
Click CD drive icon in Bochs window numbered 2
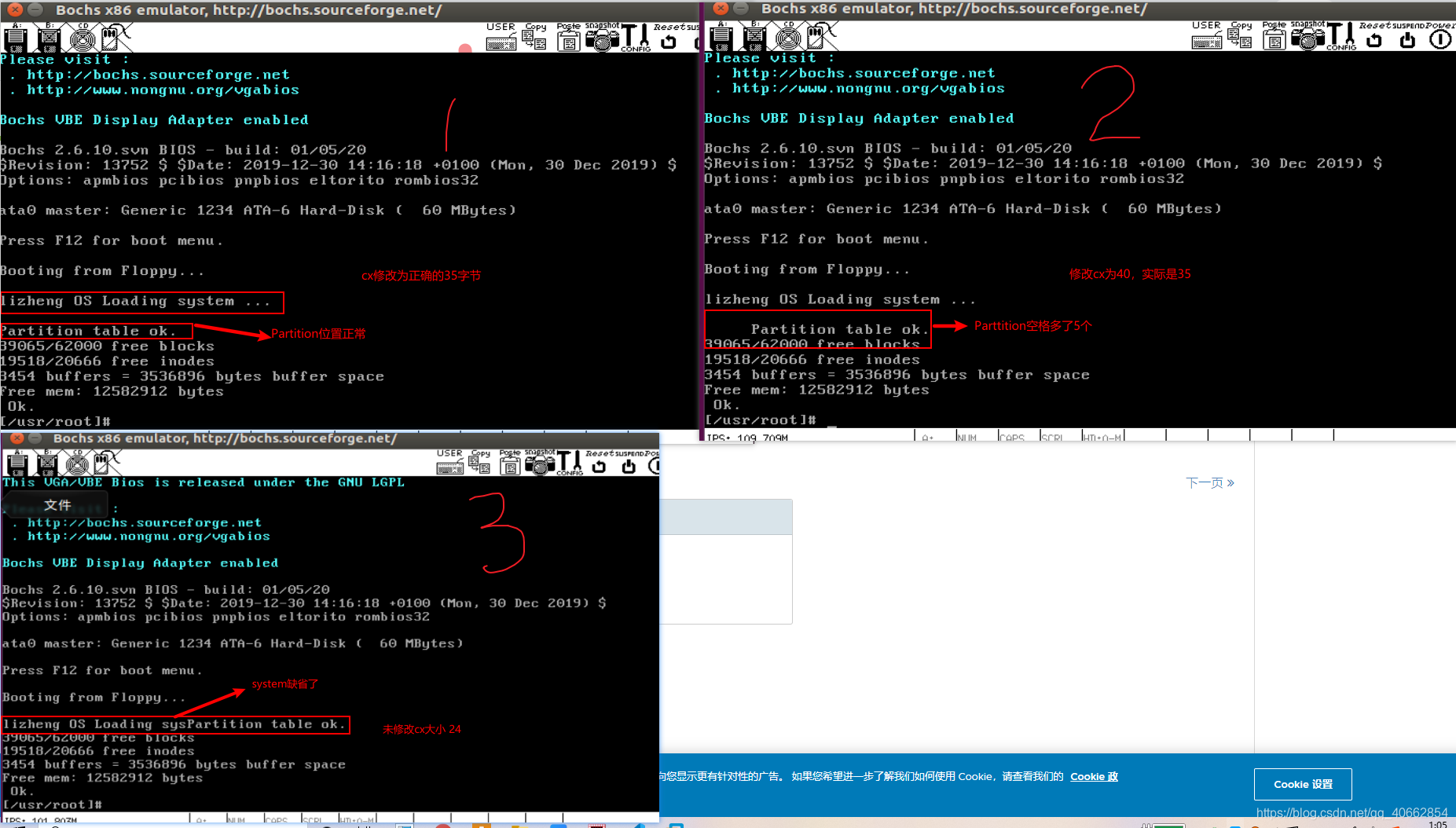[788, 36]
